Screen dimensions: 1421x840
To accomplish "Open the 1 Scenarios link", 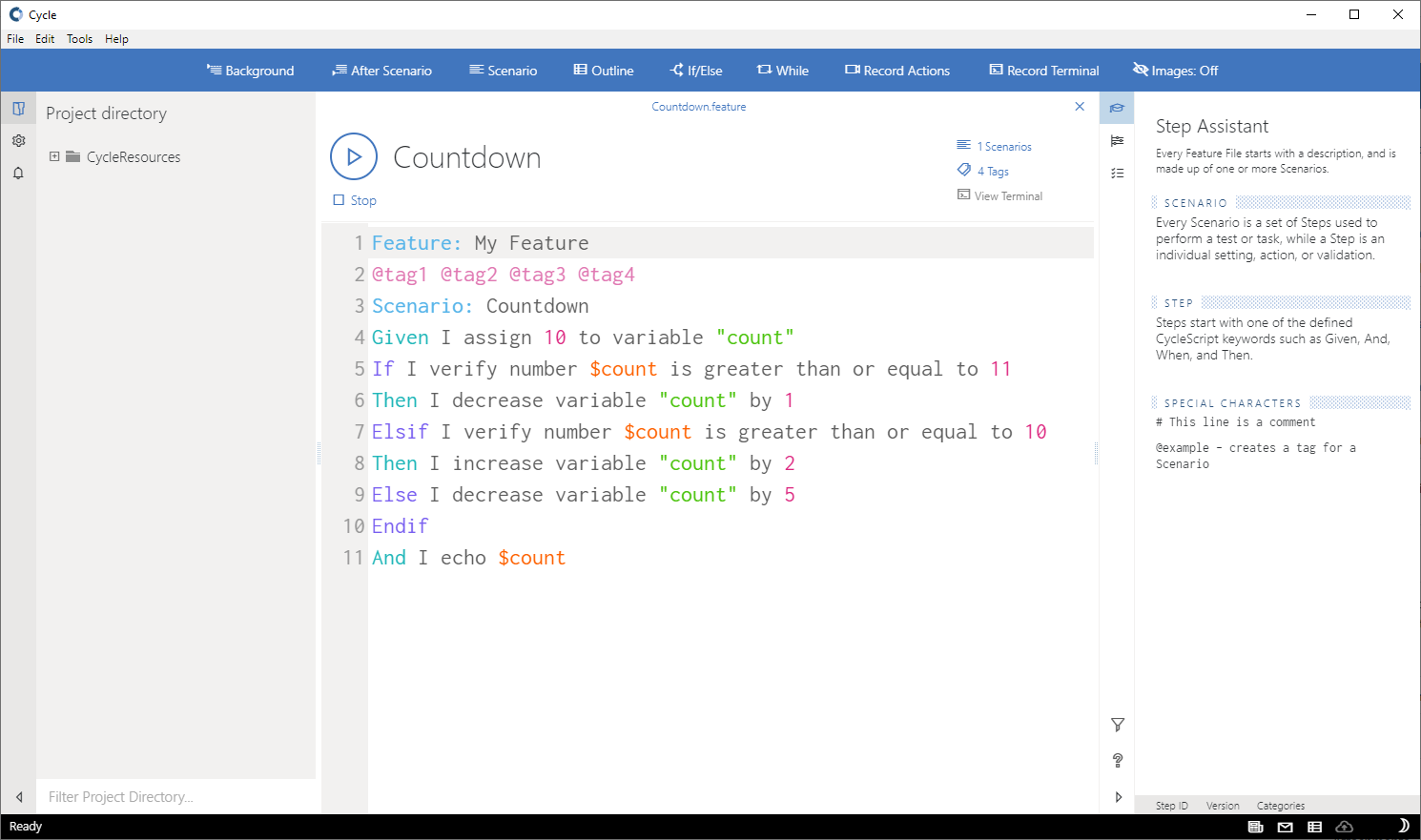I will tap(994, 146).
